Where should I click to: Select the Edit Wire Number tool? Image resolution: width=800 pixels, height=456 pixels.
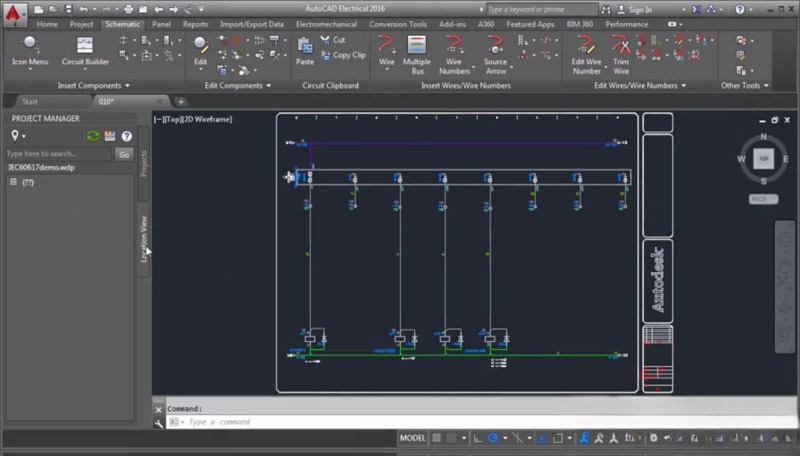click(586, 55)
